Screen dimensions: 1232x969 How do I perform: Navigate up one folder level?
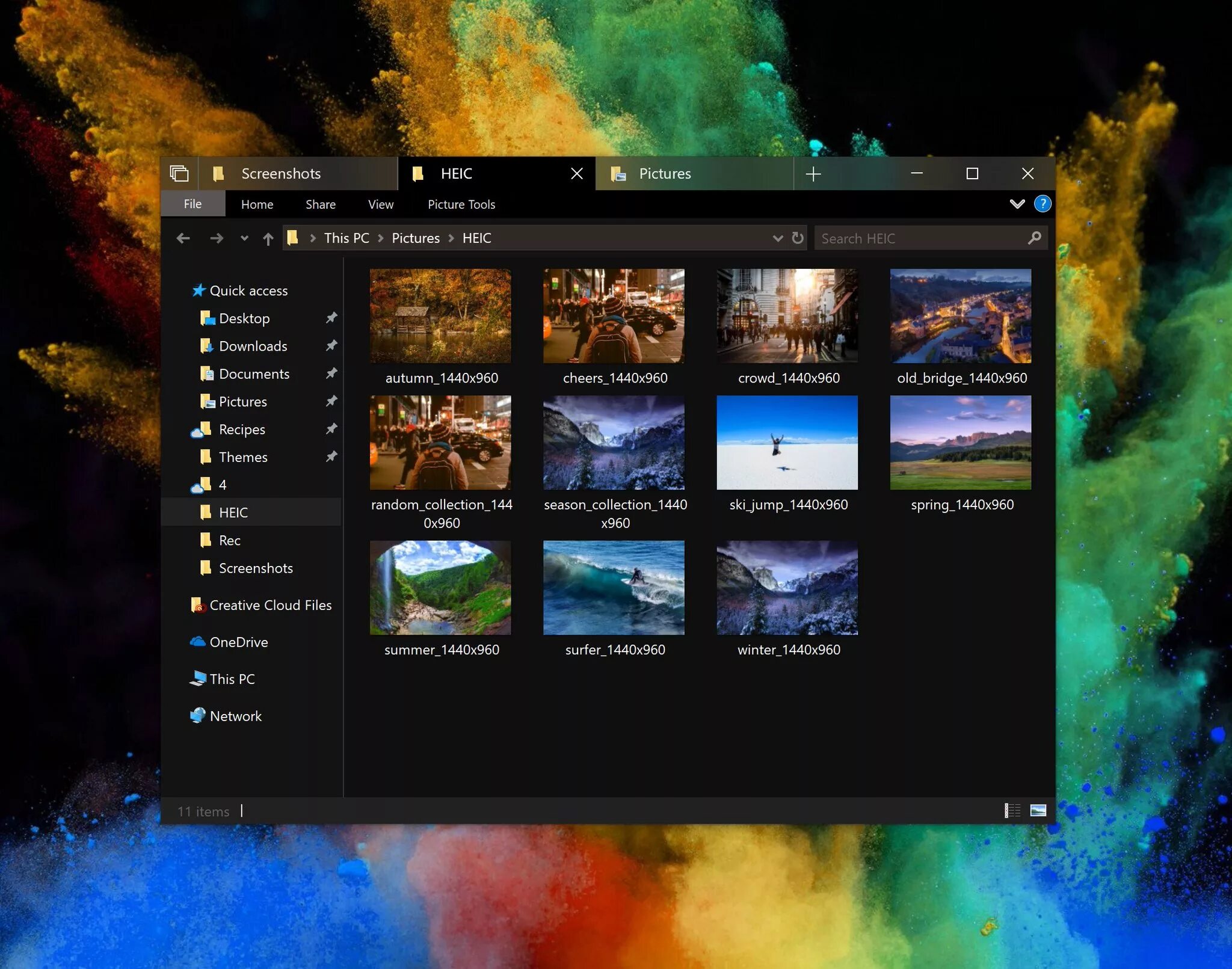tap(268, 238)
